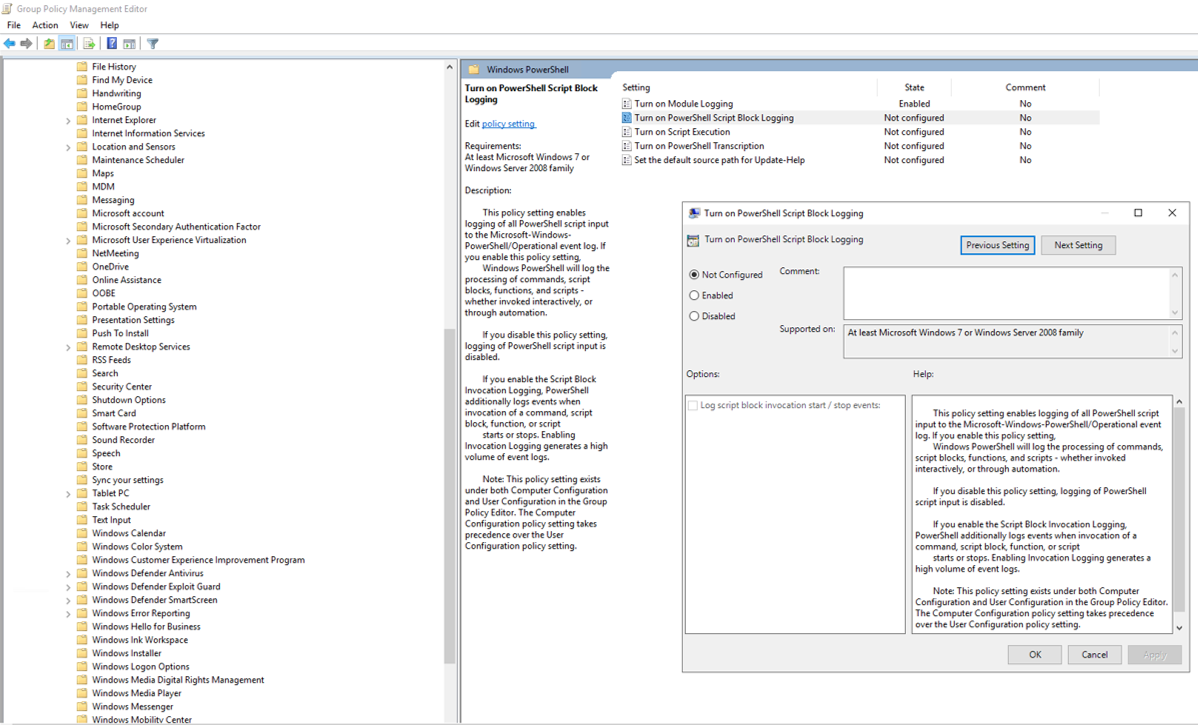Select the Windows Logon Options tree item
Screen dimensions: 1198x725
[x=141, y=667]
